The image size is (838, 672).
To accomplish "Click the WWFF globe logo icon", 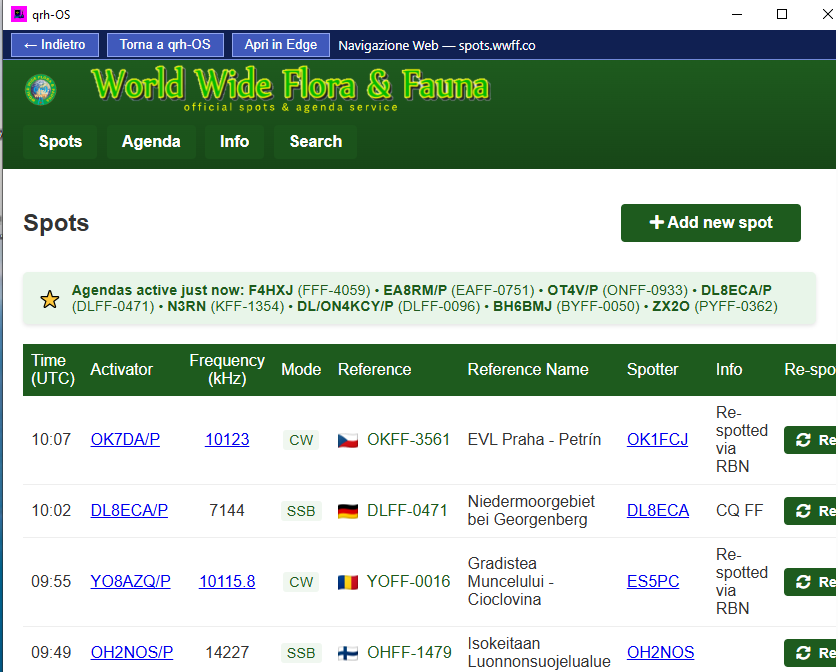I will (x=41, y=89).
